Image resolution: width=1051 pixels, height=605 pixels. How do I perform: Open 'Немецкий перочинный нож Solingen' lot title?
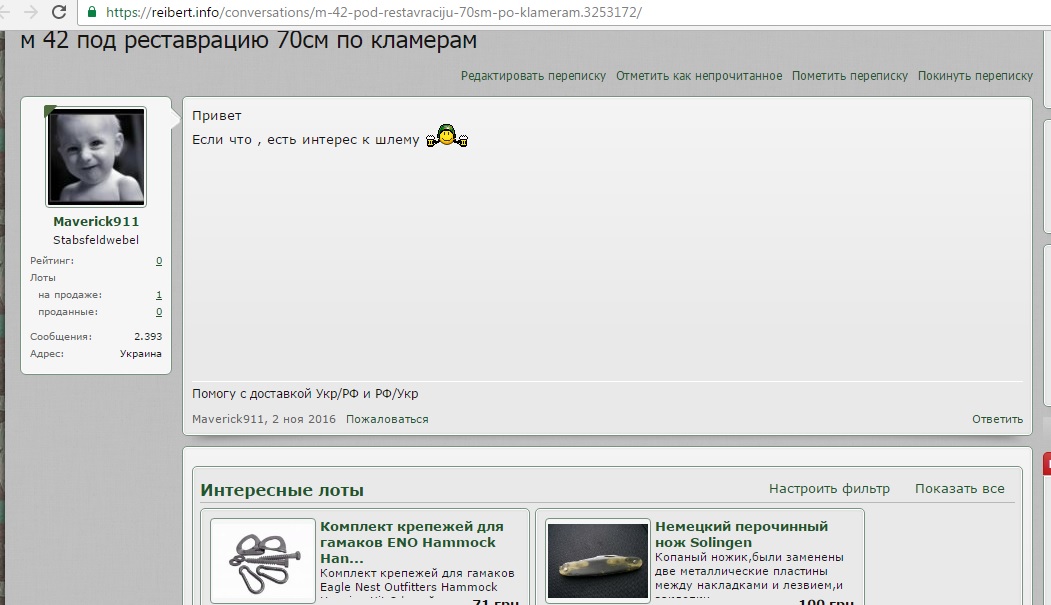(741, 534)
